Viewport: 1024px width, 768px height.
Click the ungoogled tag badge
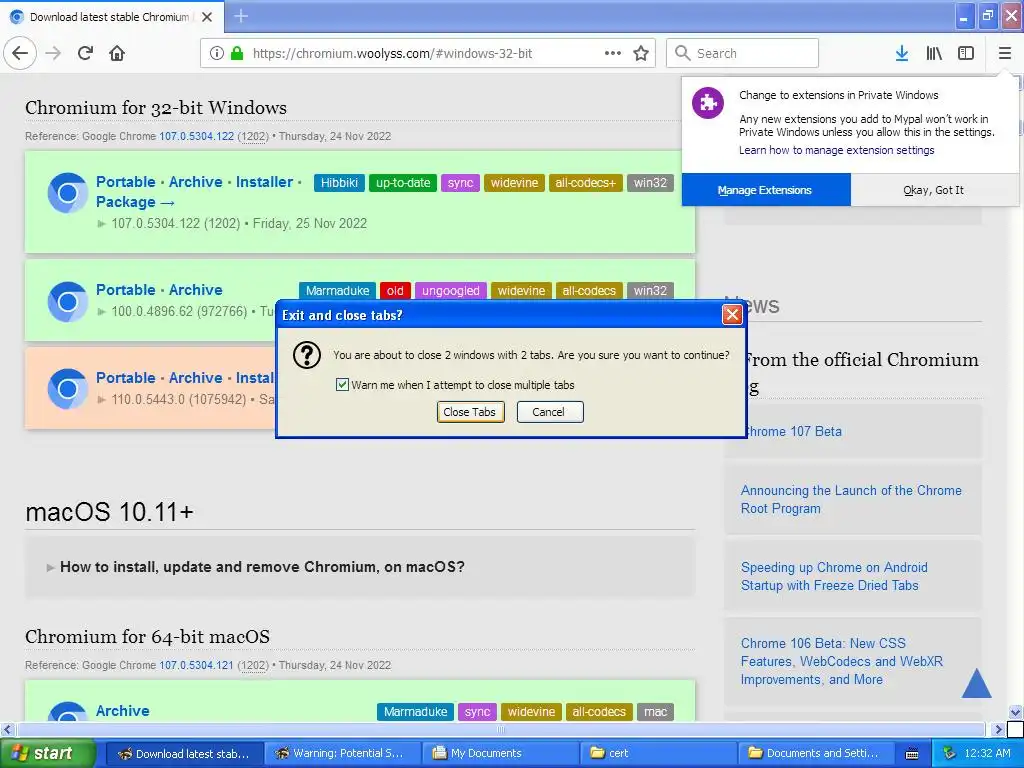(451, 291)
